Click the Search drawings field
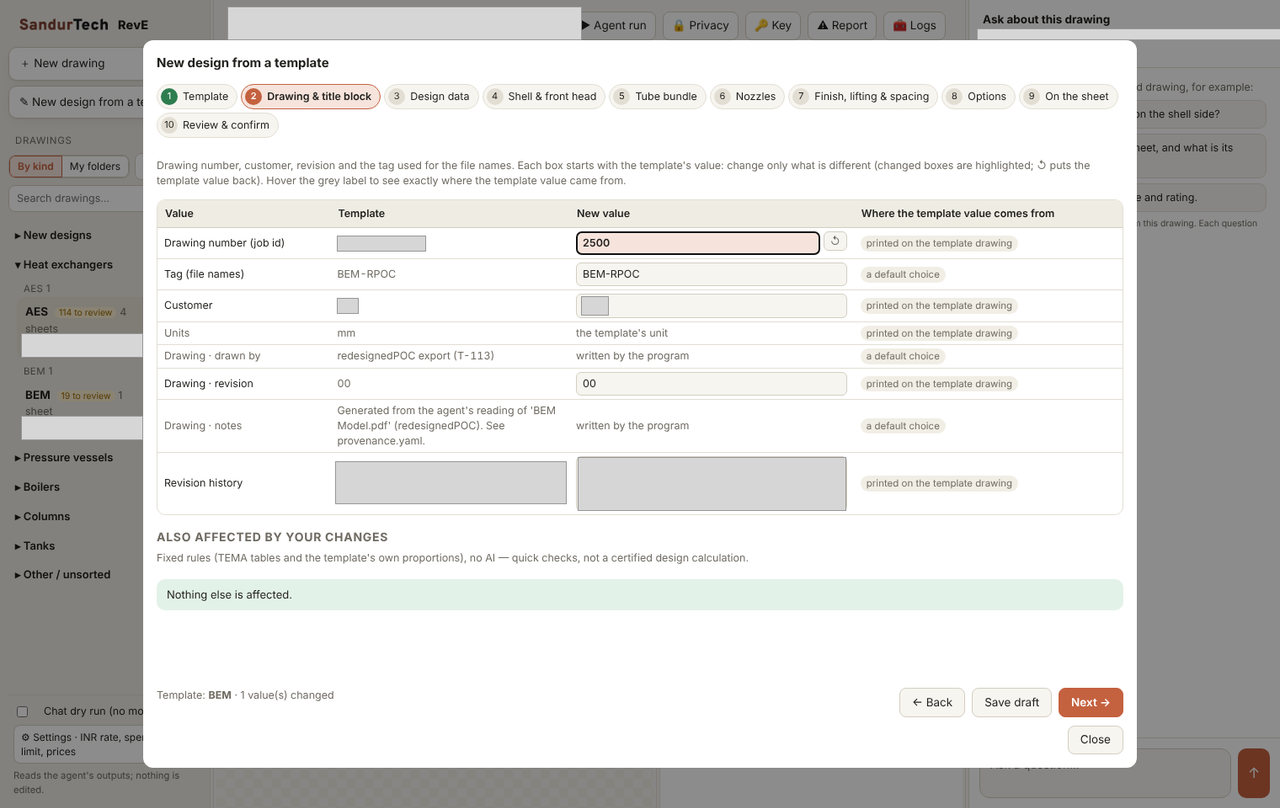1280x808 pixels. (76, 198)
